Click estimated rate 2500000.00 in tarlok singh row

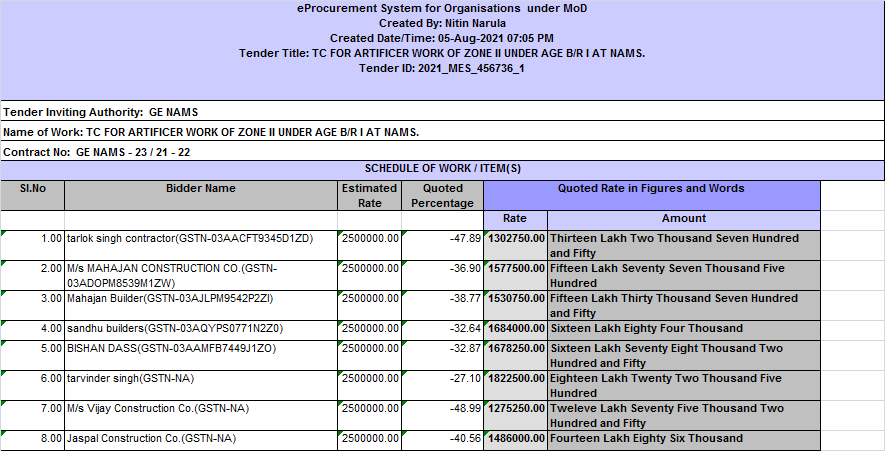tap(370, 245)
